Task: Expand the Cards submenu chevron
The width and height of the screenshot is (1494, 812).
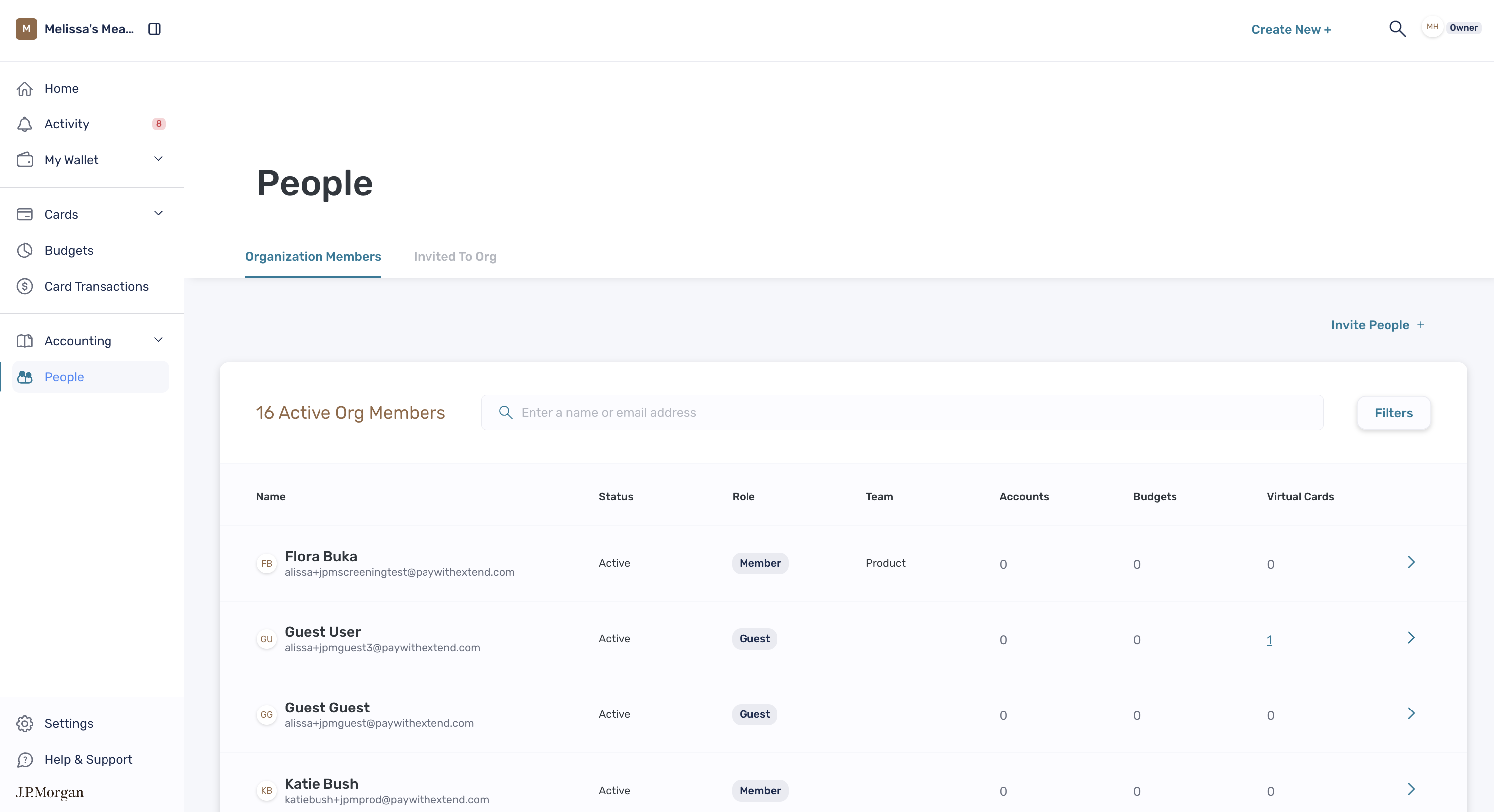Action: (158, 213)
